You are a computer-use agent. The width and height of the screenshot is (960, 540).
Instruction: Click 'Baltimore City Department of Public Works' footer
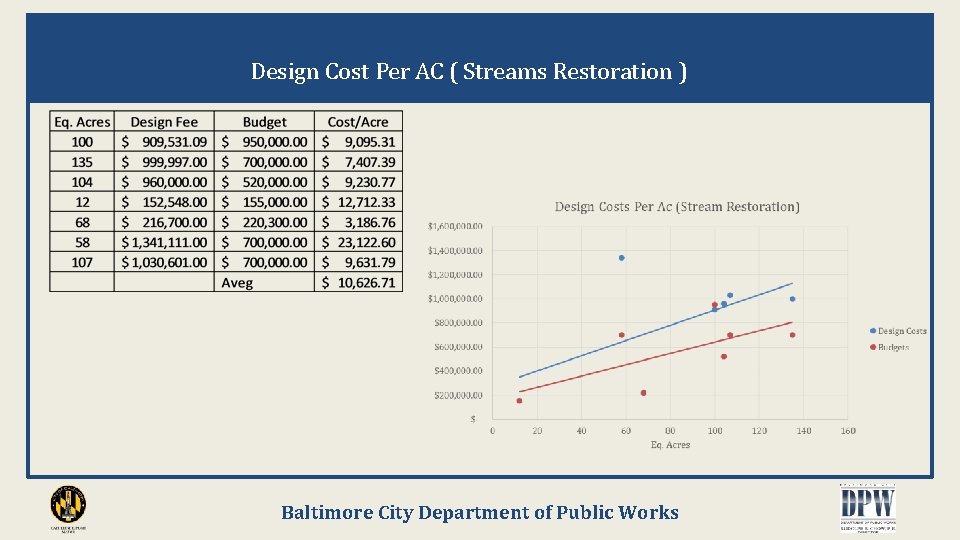point(480,512)
